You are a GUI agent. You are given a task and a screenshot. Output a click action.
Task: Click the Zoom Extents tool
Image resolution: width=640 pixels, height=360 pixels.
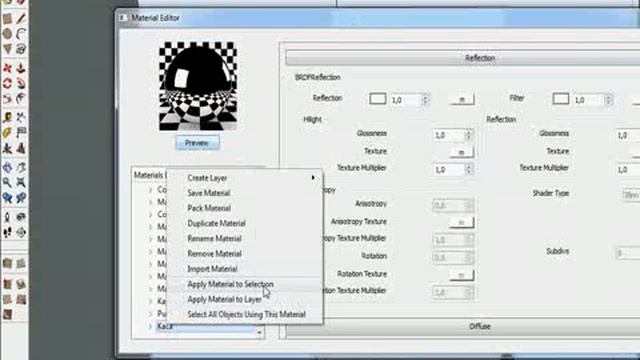coord(21,182)
